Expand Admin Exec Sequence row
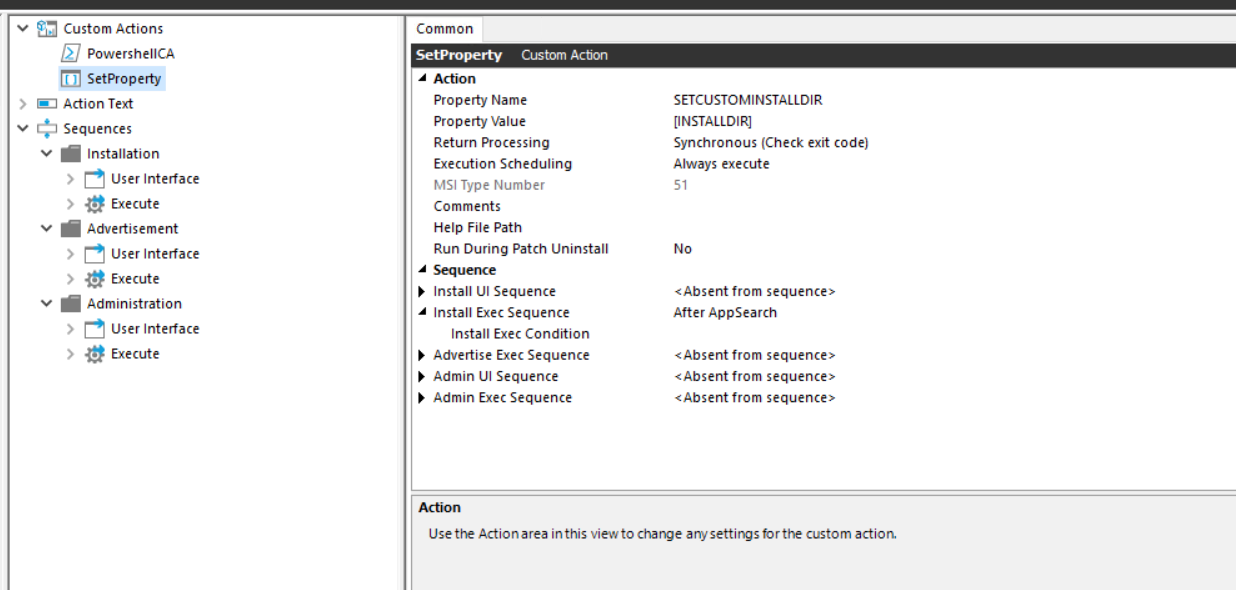 click(x=423, y=398)
